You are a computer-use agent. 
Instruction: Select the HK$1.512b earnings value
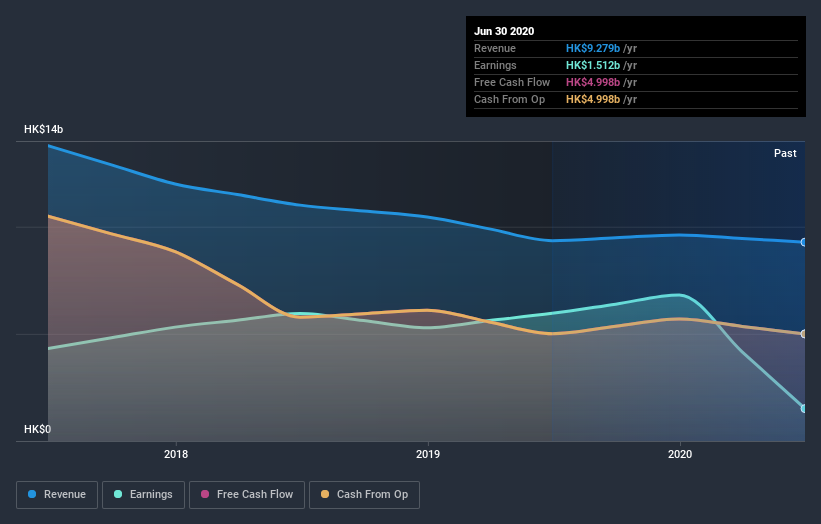coord(593,65)
